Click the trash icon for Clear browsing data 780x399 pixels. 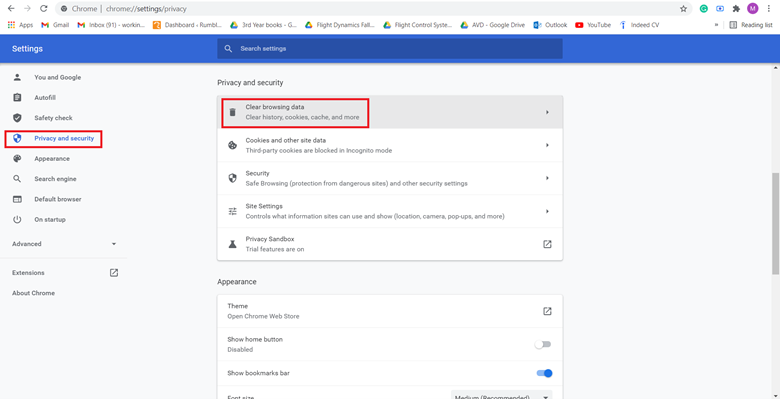click(x=232, y=112)
